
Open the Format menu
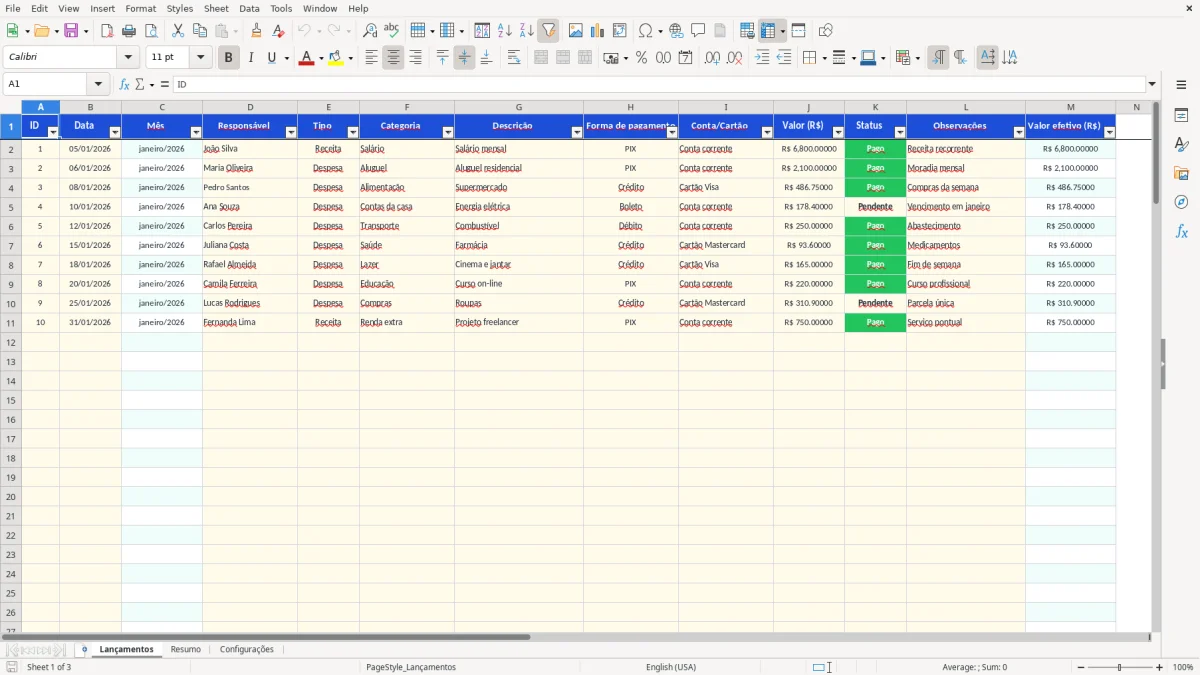140,8
